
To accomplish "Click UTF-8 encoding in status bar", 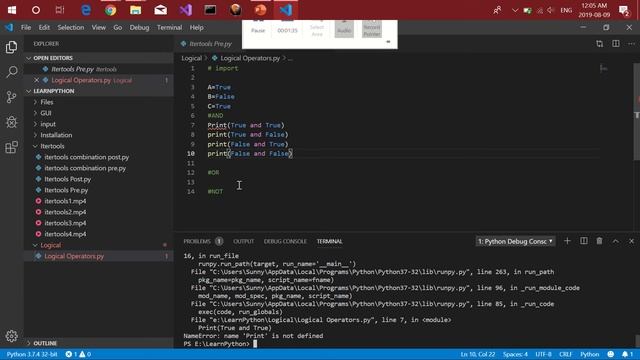I will [x=543, y=354].
